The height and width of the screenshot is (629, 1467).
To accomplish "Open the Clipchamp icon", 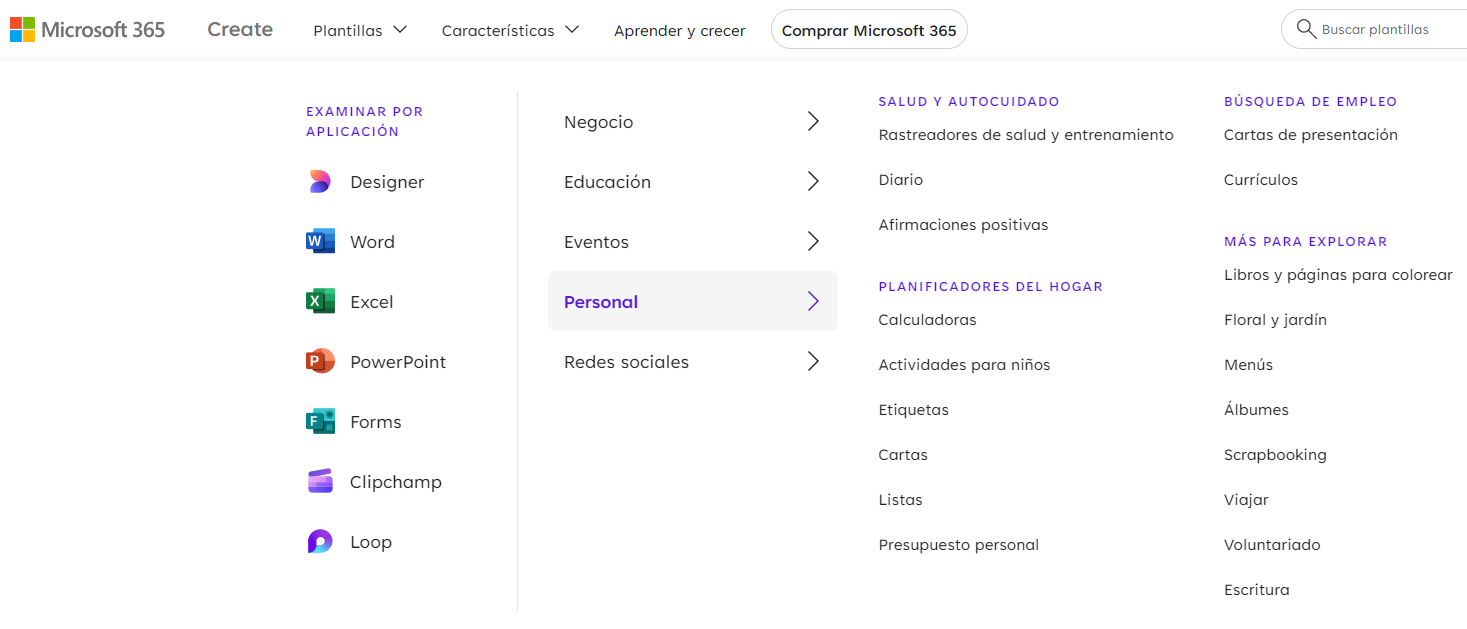I will 320,482.
